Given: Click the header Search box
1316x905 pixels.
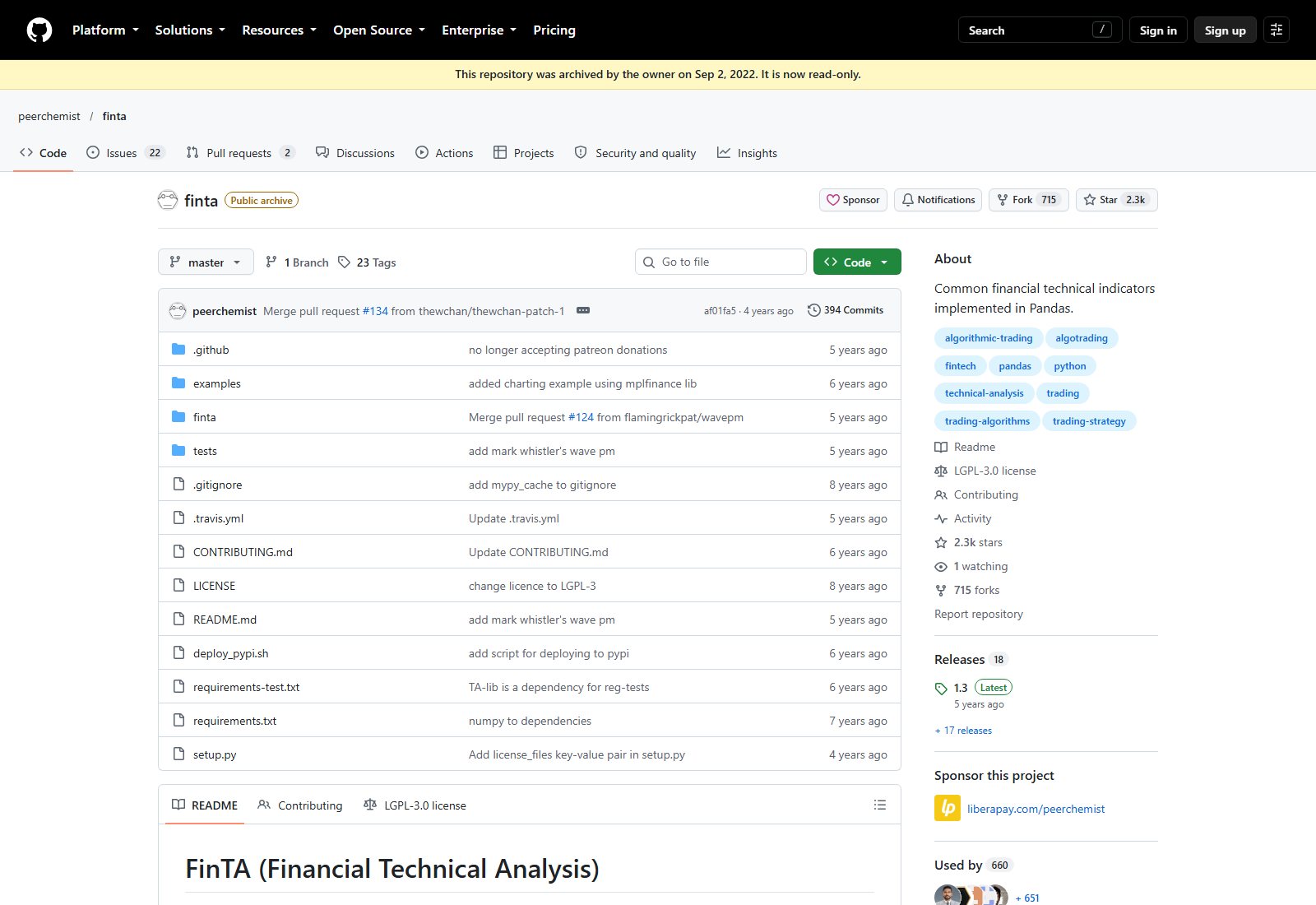Looking at the screenshot, I should pos(1040,30).
